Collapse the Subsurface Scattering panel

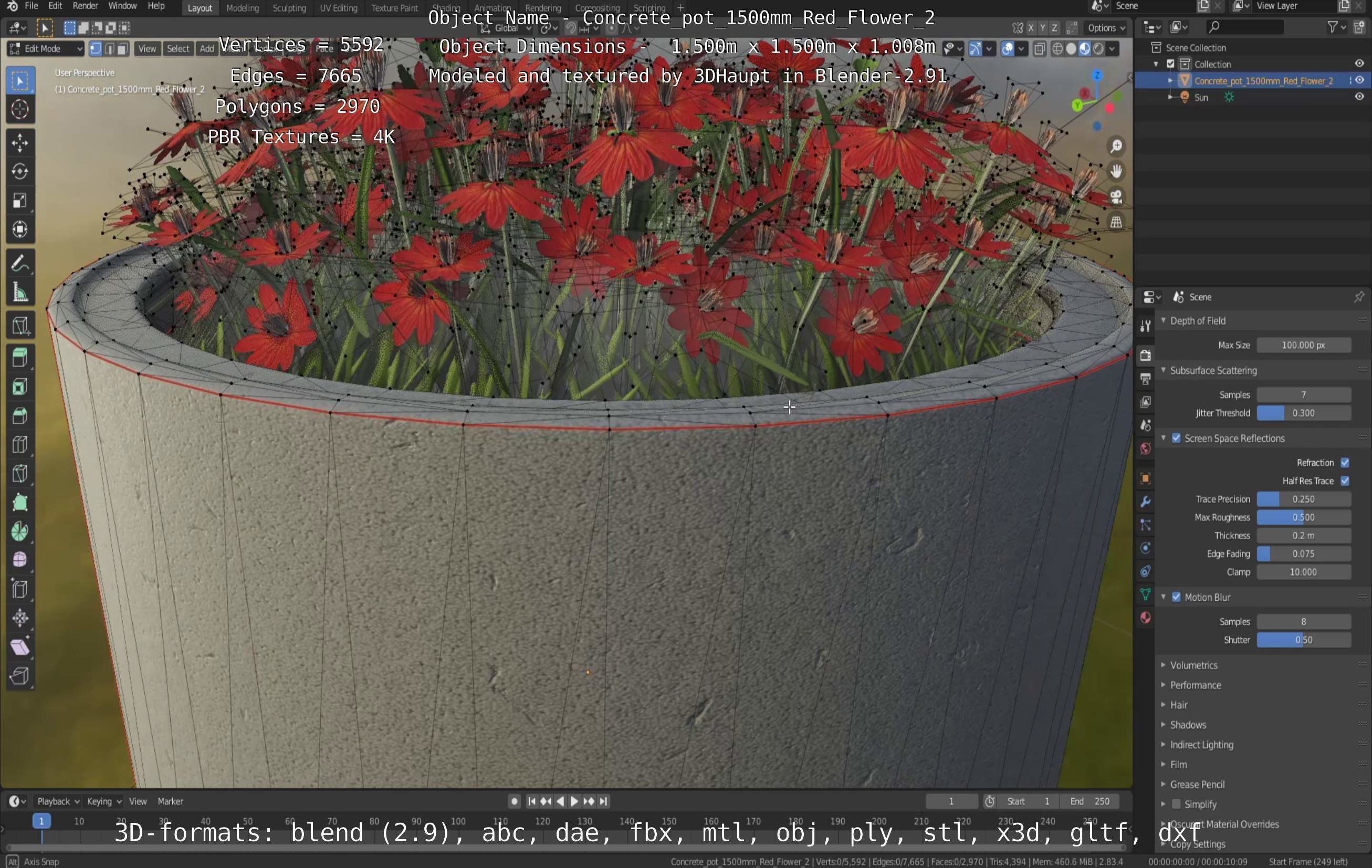click(x=1212, y=370)
